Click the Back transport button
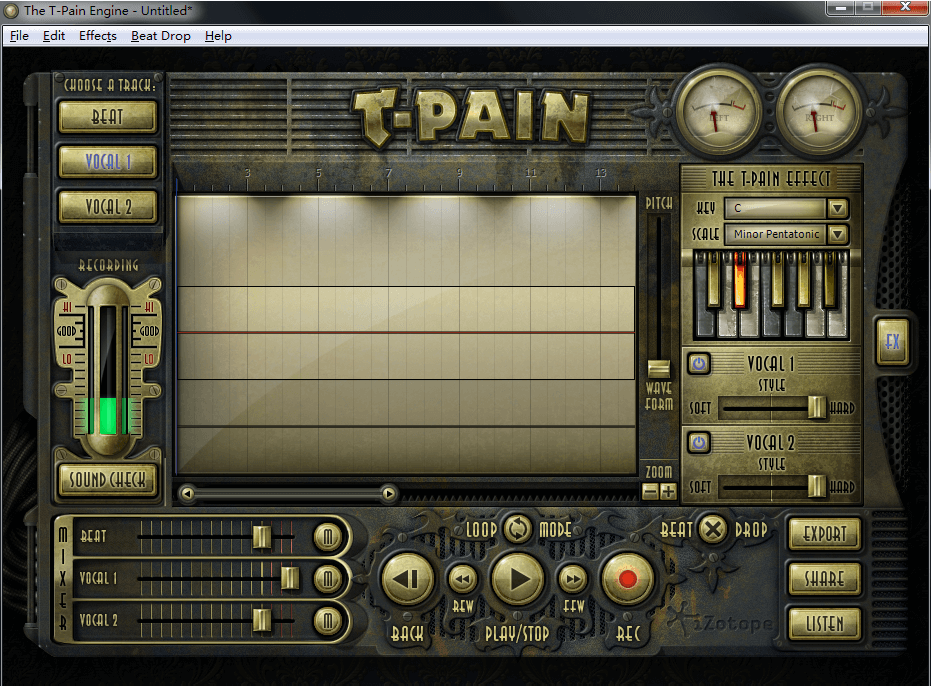 coord(407,579)
